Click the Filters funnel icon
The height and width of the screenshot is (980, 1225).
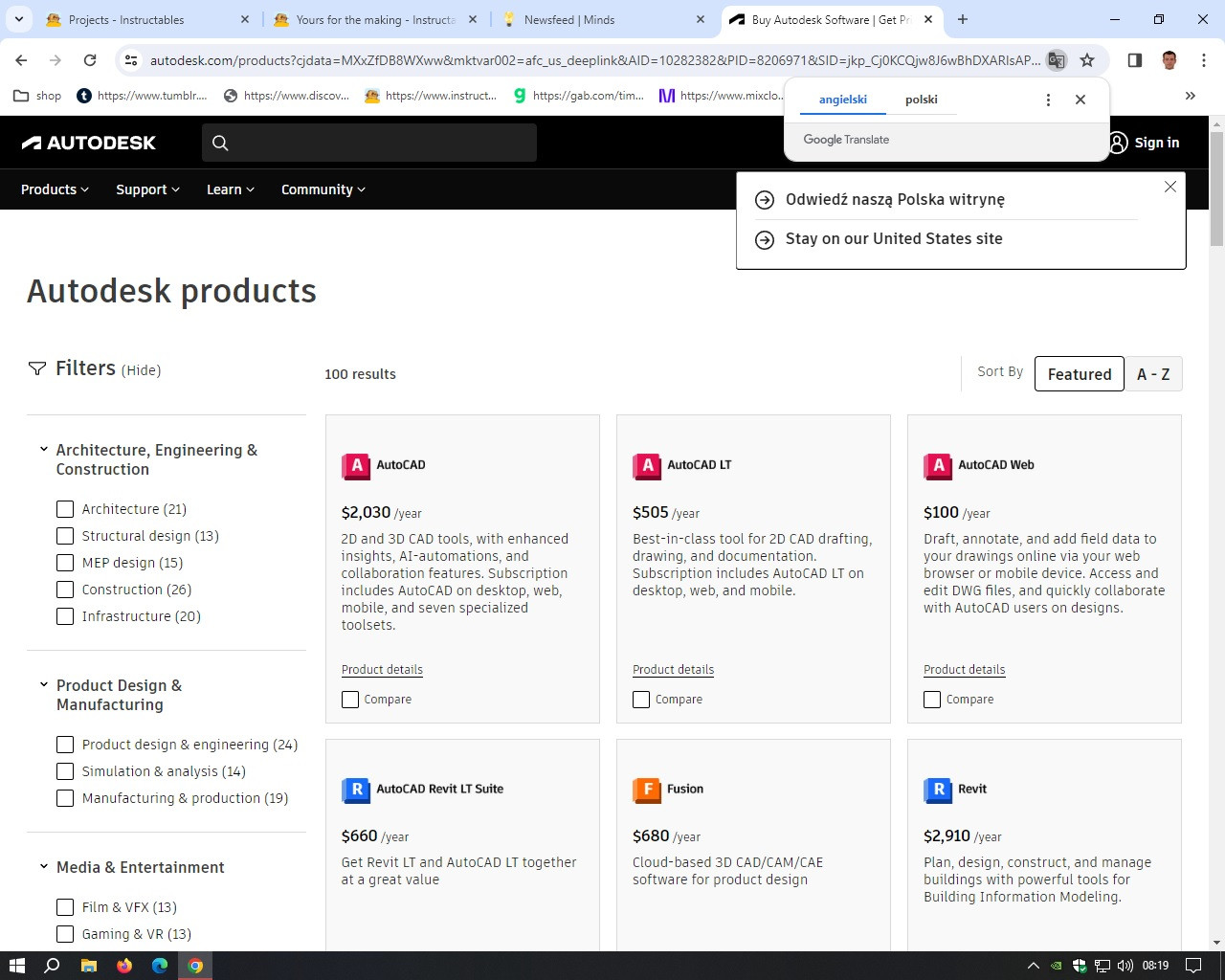click(37, 368)
